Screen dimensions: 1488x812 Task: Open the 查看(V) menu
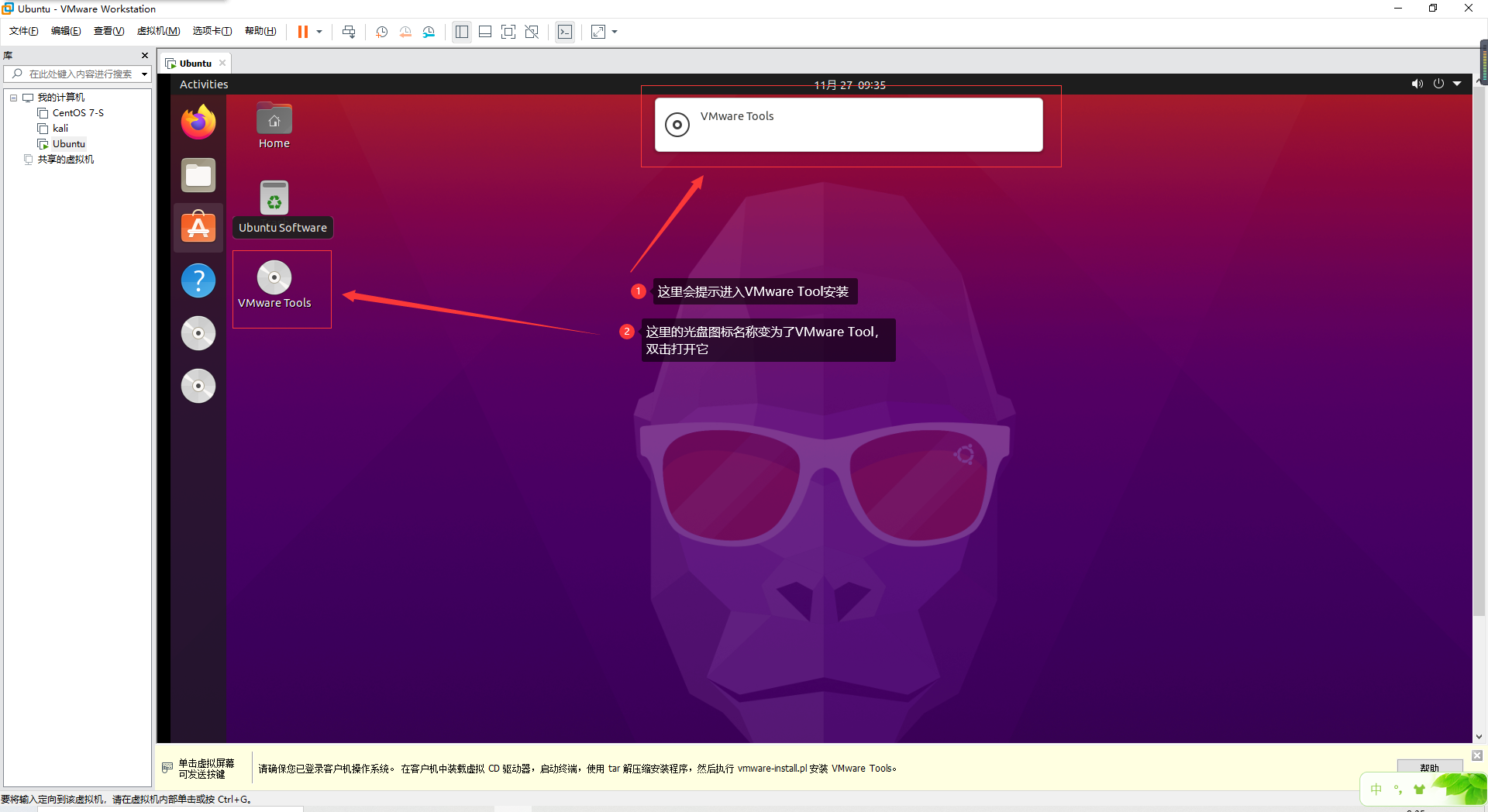(x=108, y=31)
